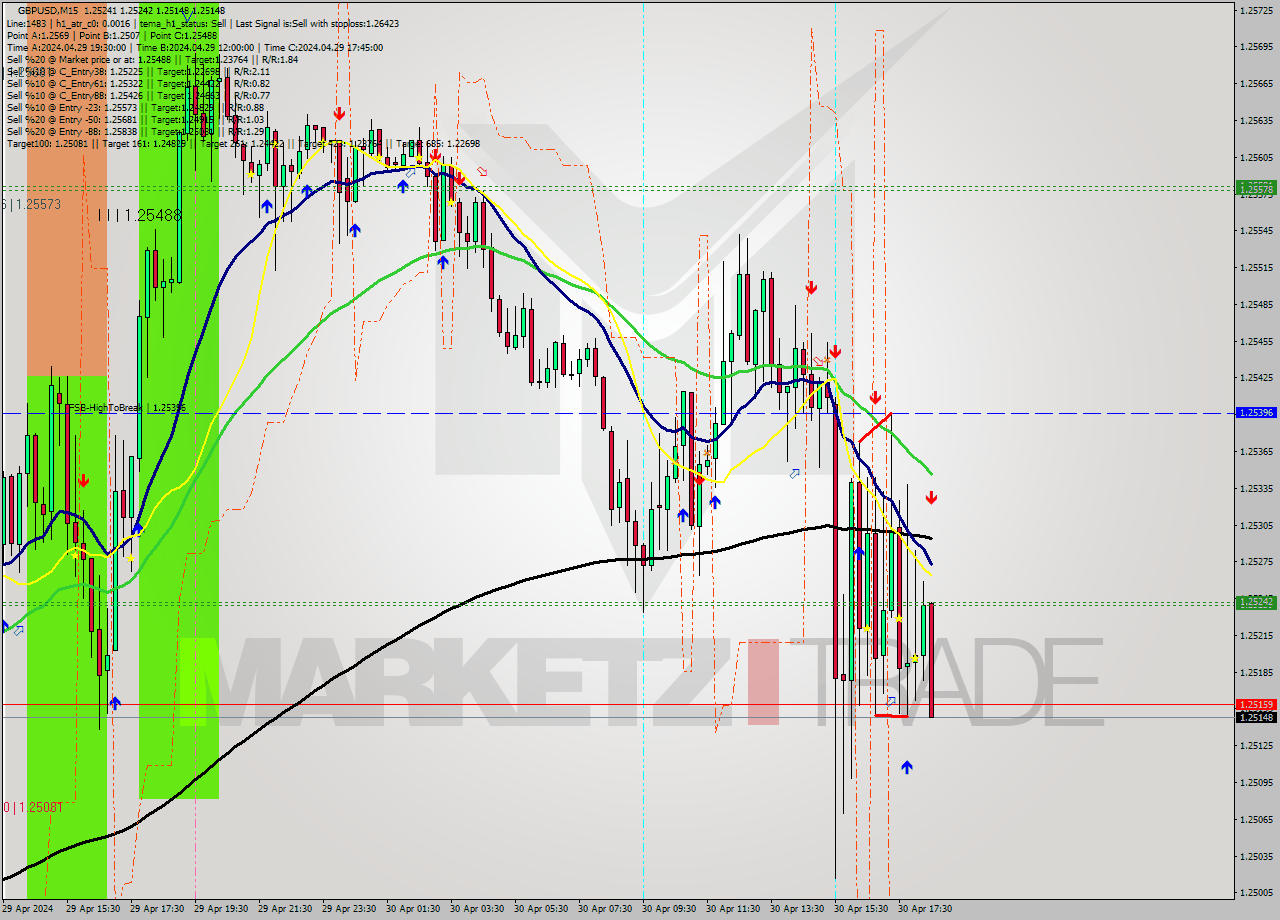Click the lowest blue up arrow near the last candles

click(x=906, y=767)
